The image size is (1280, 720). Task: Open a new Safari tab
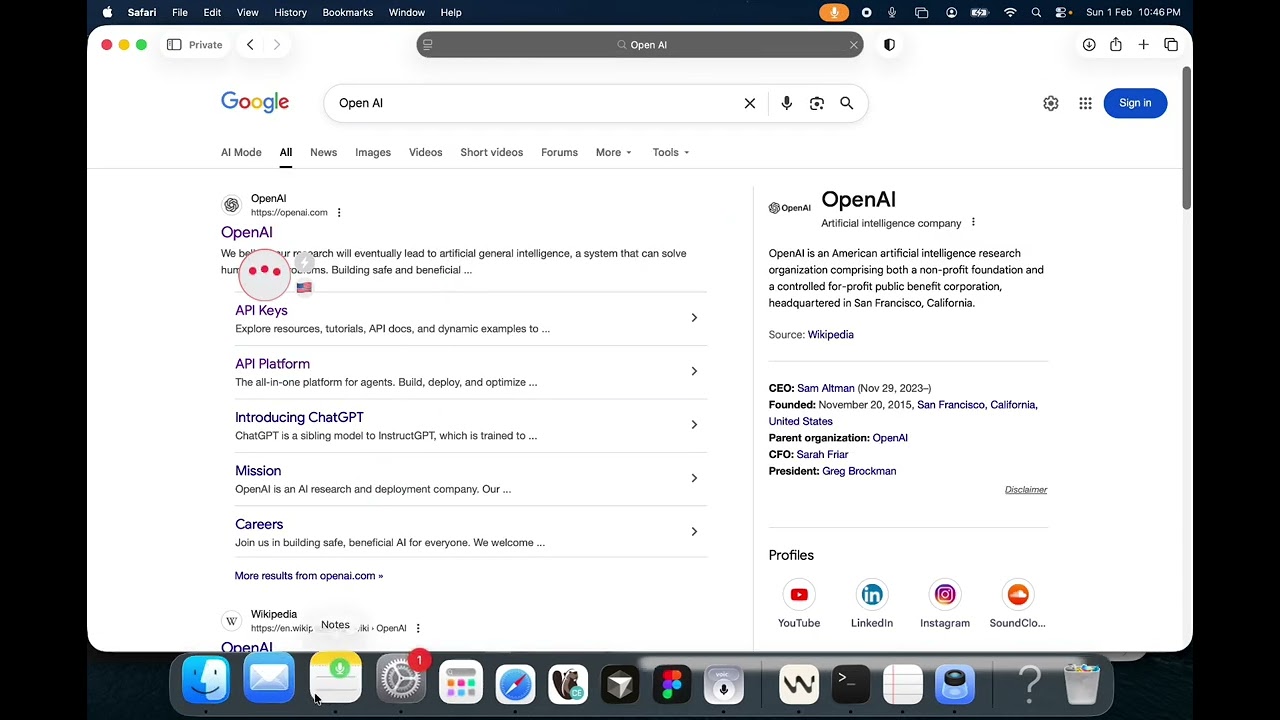(1143, 44)
